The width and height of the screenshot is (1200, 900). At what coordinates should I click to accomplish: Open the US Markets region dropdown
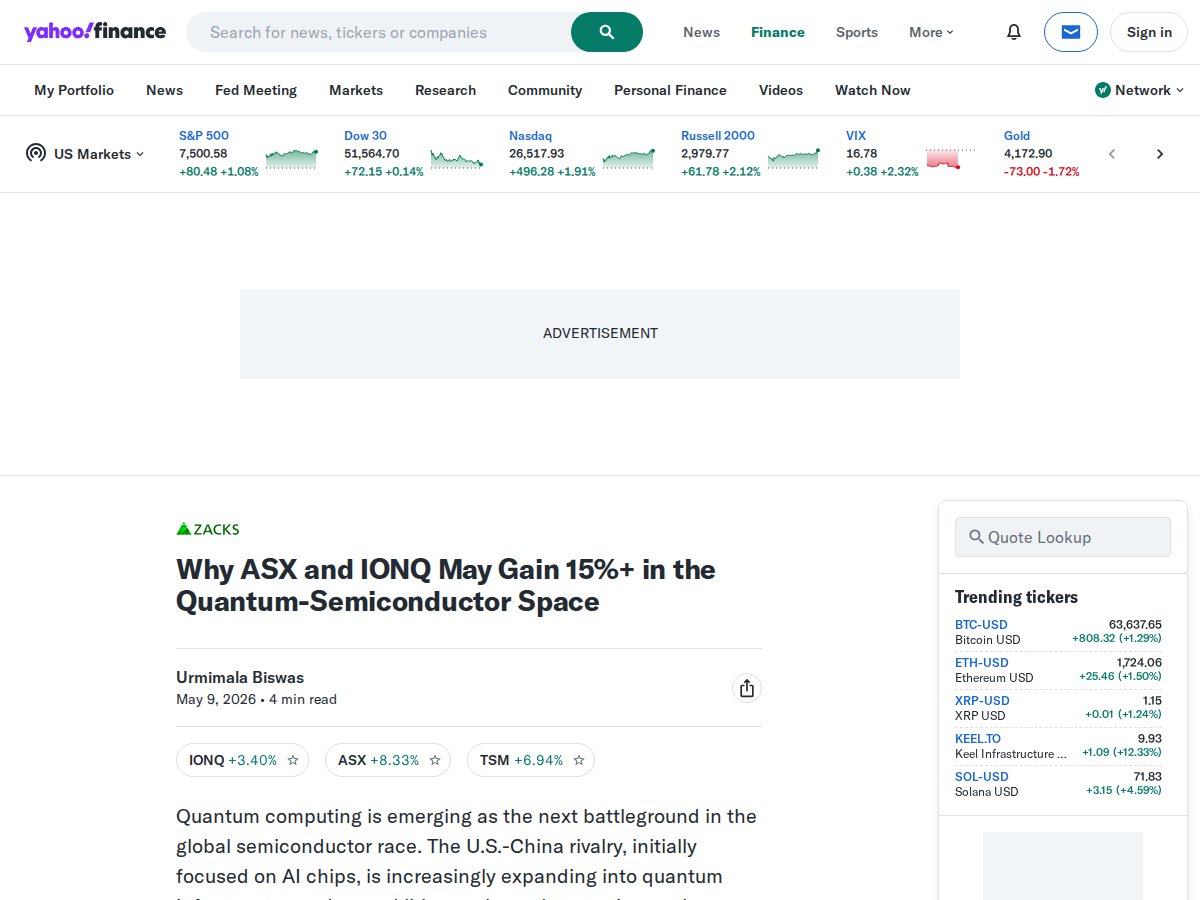99,154
